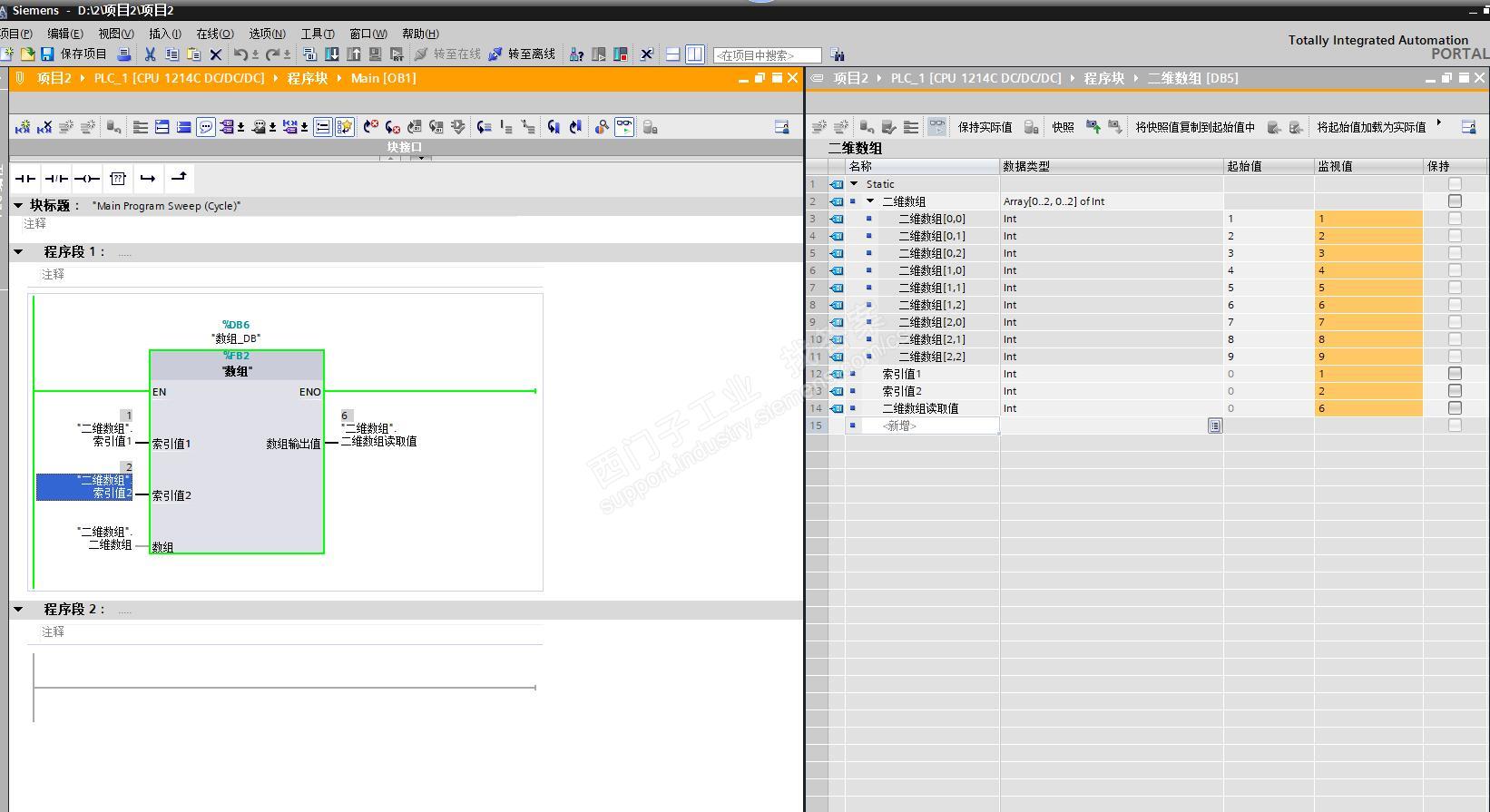Save the project with 保存项目
1490x812 pixels.
74,54
